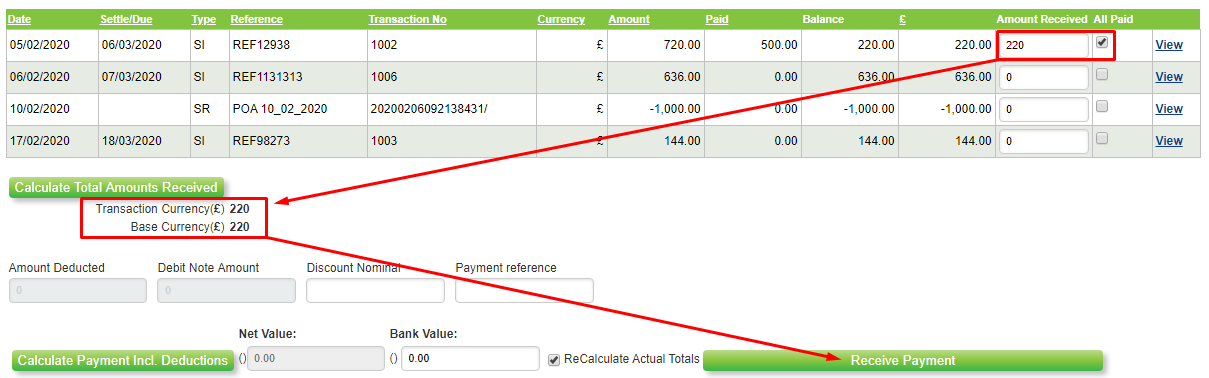Focus Amount Received field showing 220
1209x378 pixels.
[x=1044, y=45]
